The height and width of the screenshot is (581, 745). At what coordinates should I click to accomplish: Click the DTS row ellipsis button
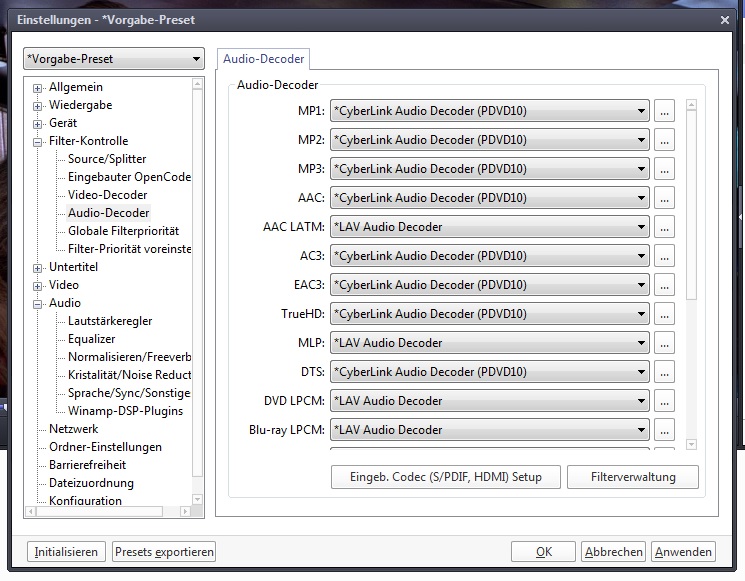point(664,372)
